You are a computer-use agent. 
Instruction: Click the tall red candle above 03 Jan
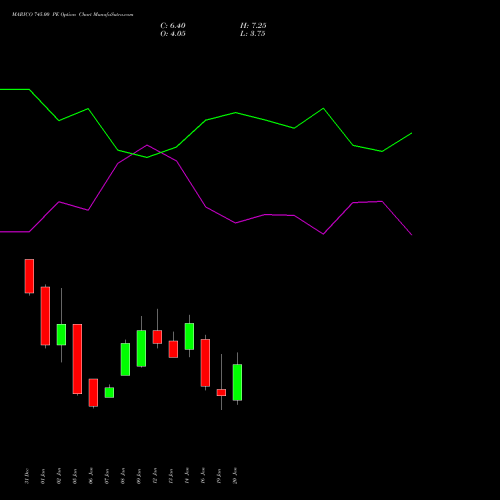[77, 359]
